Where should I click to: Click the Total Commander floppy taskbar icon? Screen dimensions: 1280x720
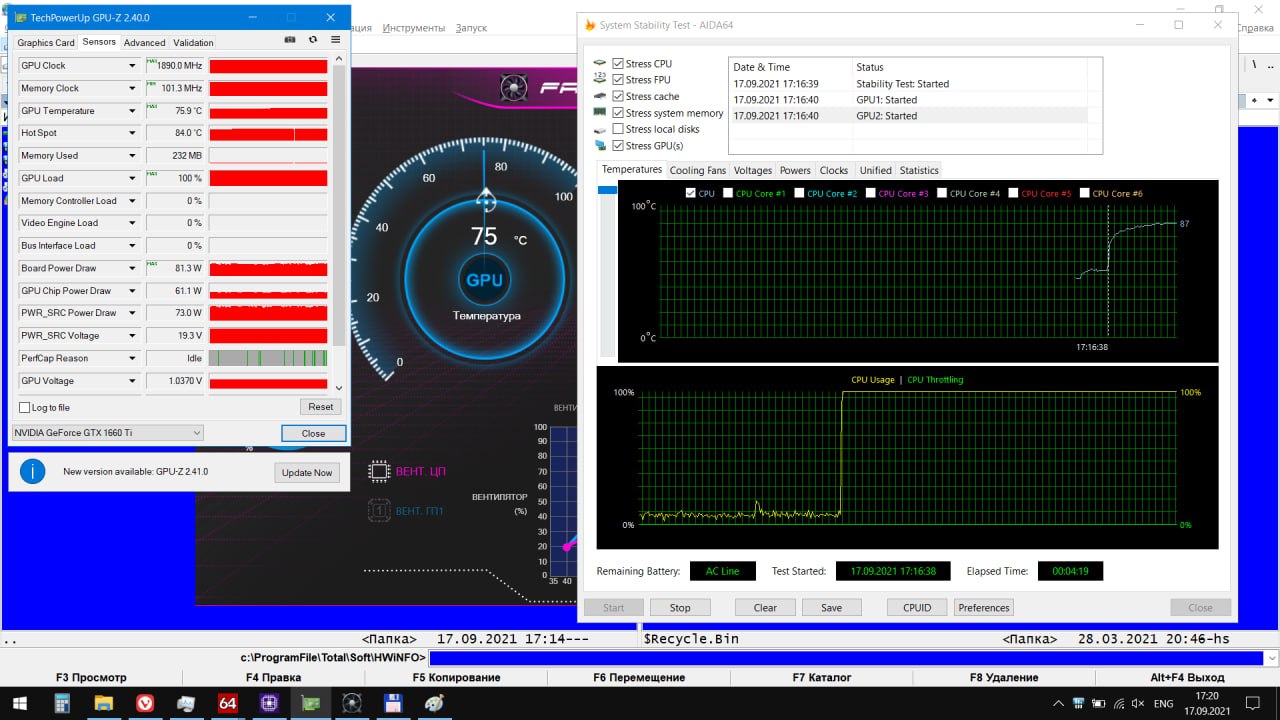point(393,703)
